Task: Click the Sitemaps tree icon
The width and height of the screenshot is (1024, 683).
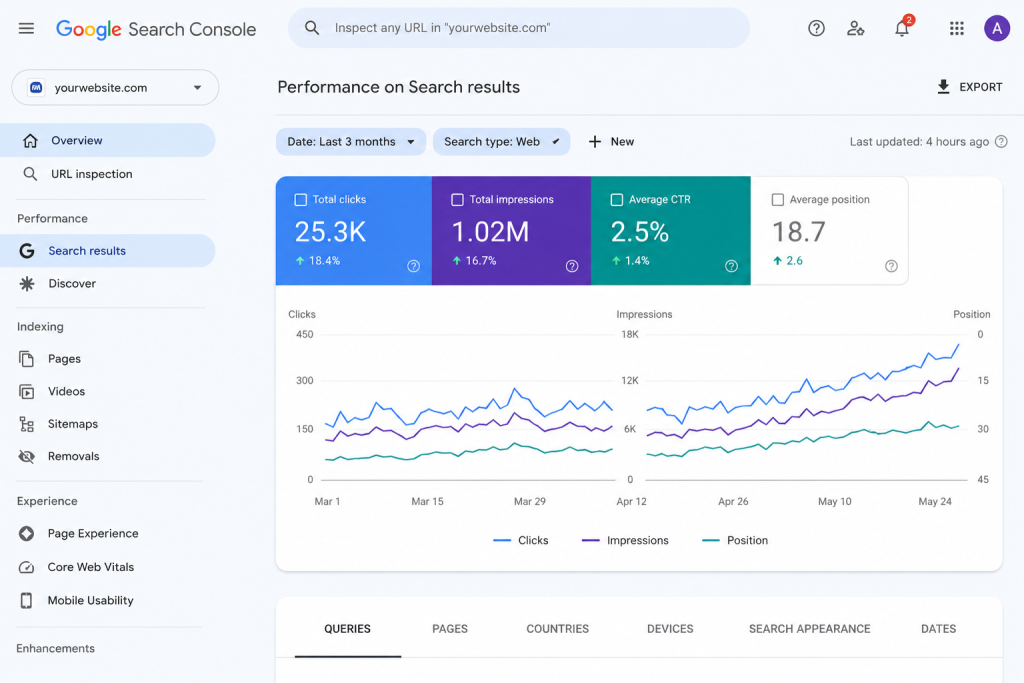Action: click(26, 424)
